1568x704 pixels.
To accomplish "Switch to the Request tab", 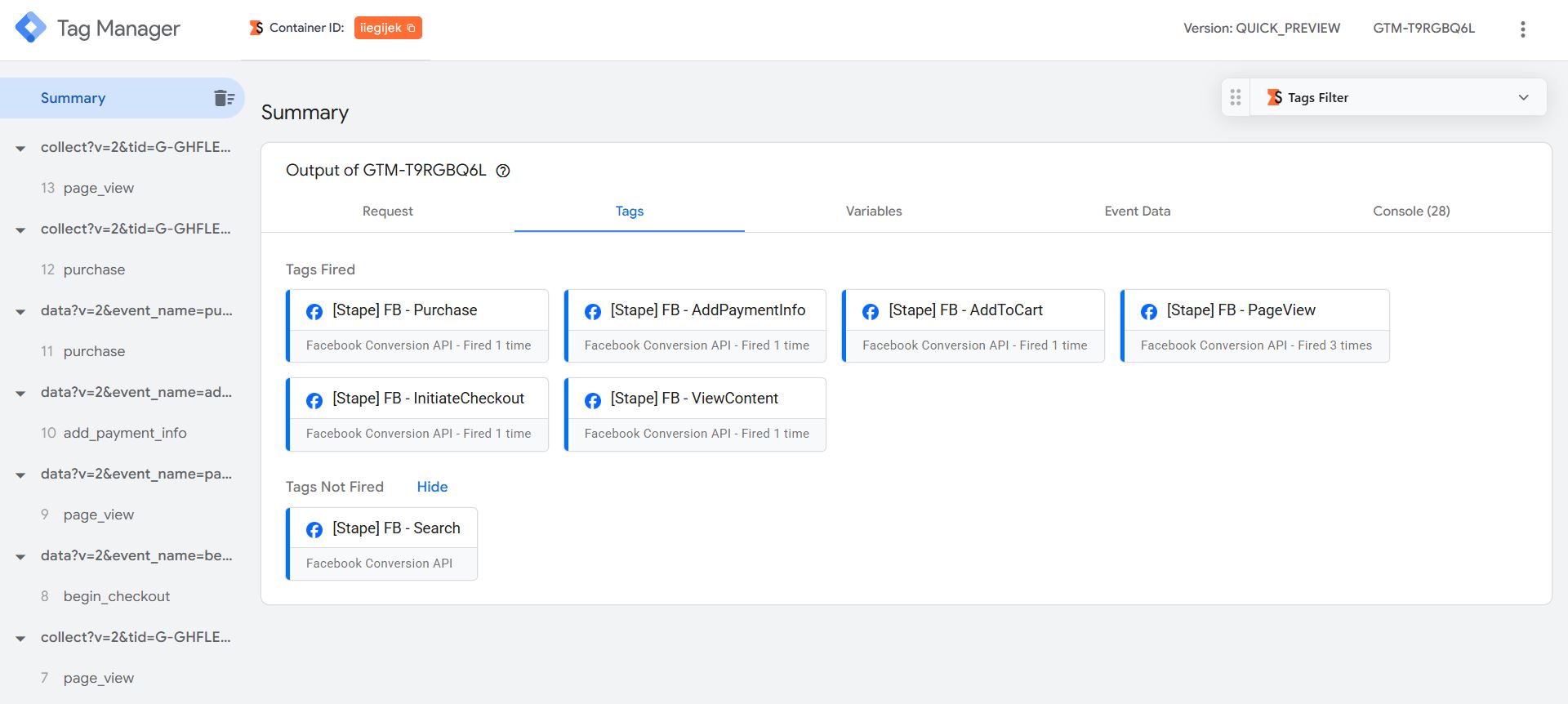I will [x=388, y=211].
